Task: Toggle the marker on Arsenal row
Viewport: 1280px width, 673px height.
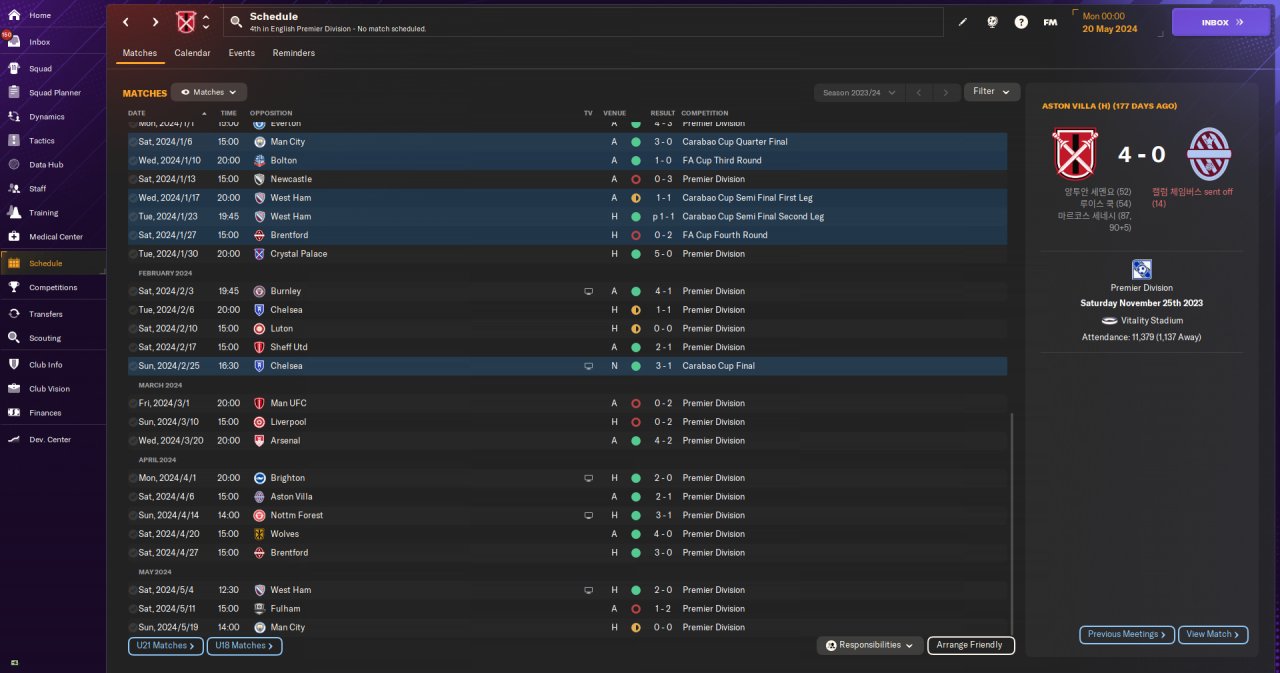Action: click(x=133, y=441)
